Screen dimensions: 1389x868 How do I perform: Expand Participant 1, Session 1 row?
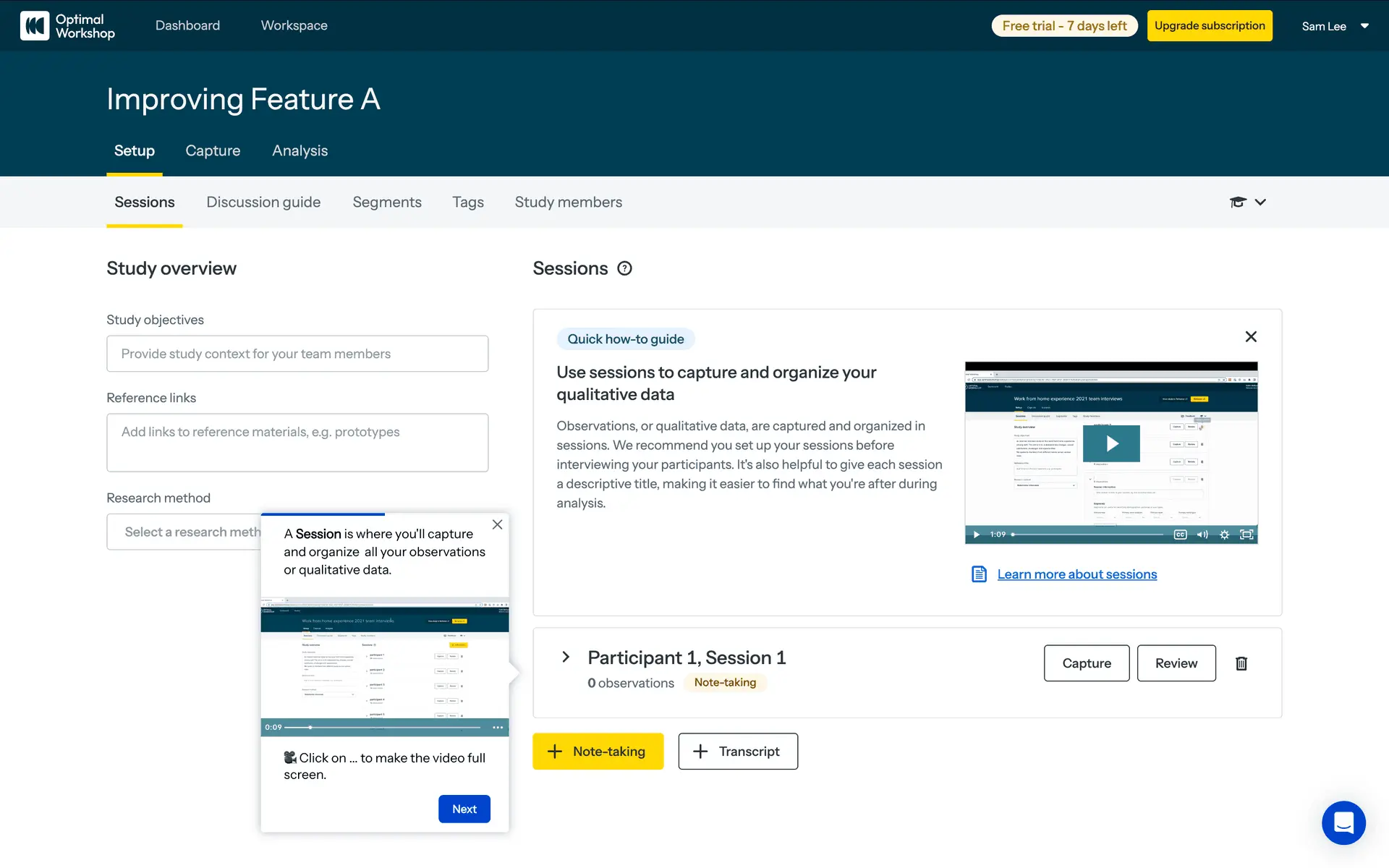click(x=566, y=657)
